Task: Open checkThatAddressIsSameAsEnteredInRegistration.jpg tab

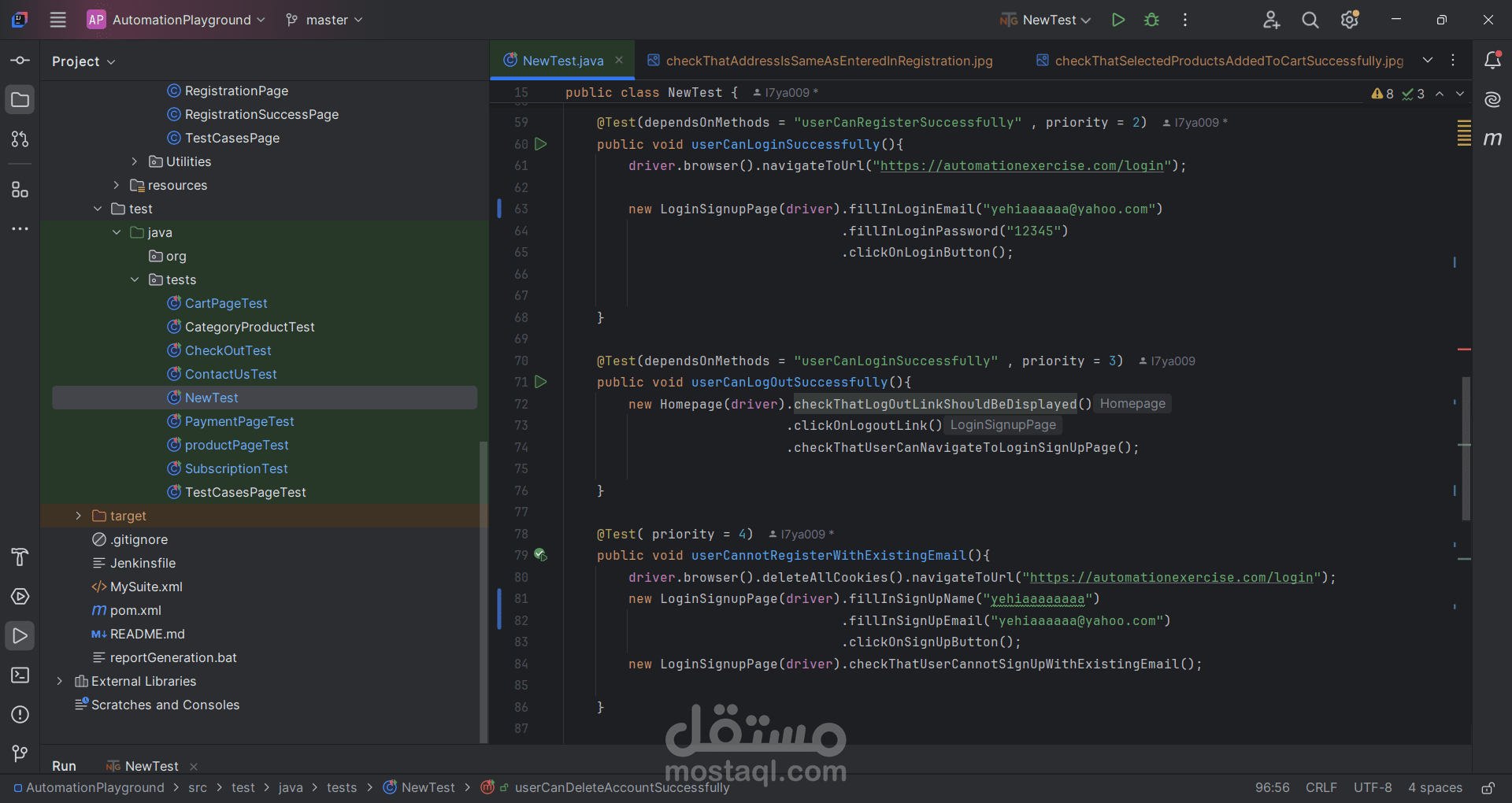Action: coord(820,61)
